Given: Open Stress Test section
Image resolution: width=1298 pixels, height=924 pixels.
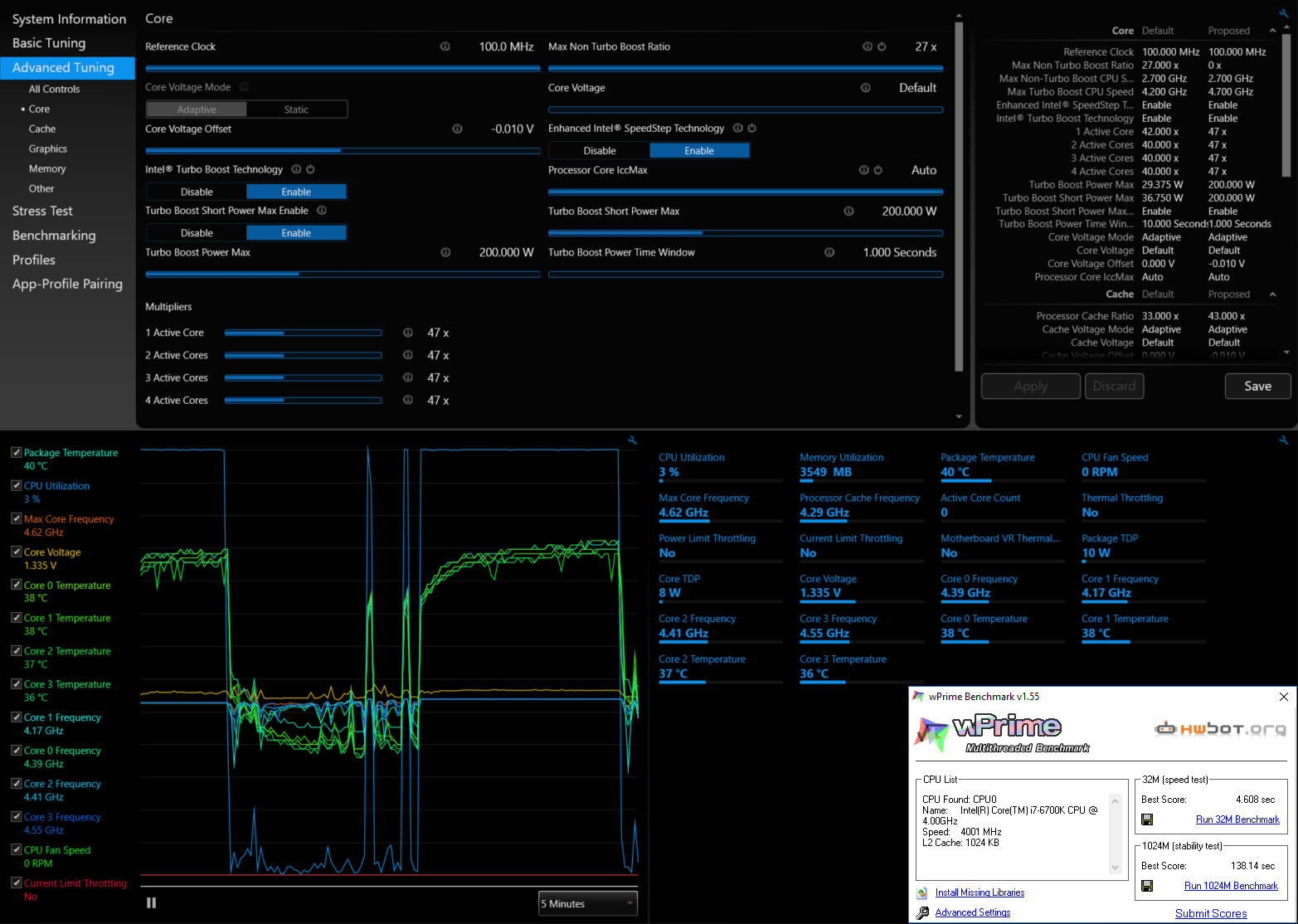Looking at the screenshot, I should 42,211.
